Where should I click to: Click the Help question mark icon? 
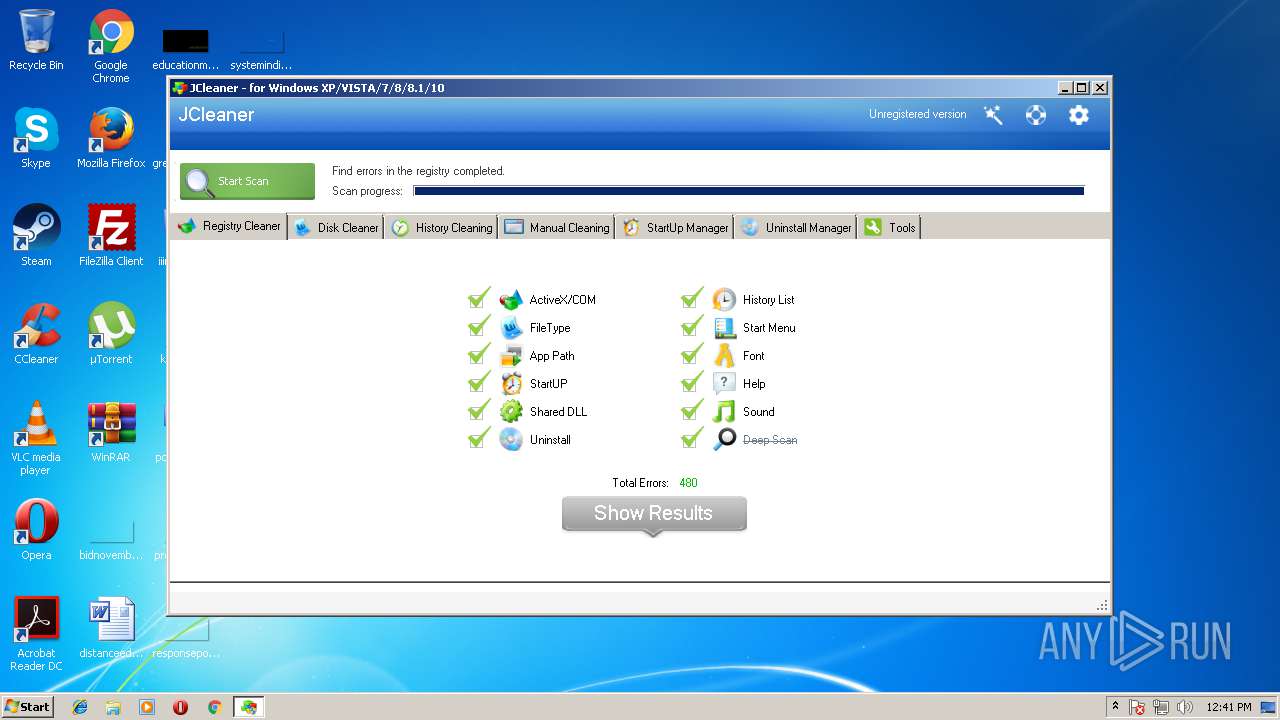tap(724, 384)
